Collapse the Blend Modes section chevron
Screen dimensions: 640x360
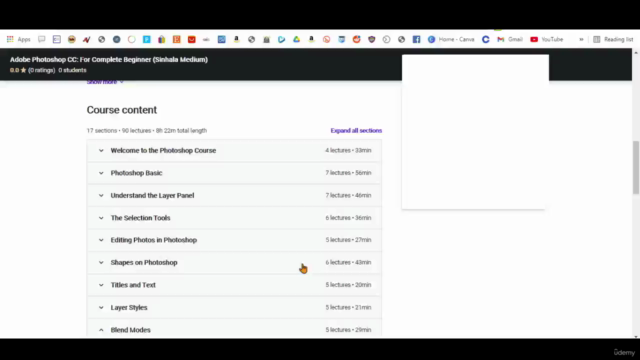[x=101, y=330]
